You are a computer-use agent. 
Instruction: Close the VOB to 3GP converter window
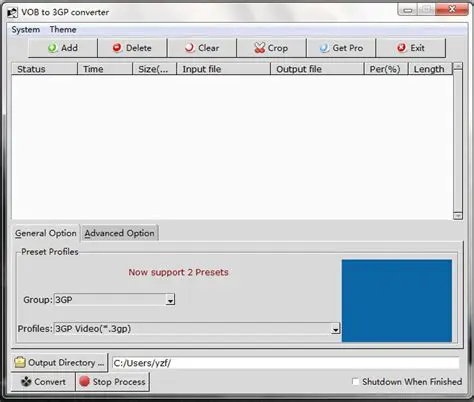pyautogui.click(x=452, y=10)
